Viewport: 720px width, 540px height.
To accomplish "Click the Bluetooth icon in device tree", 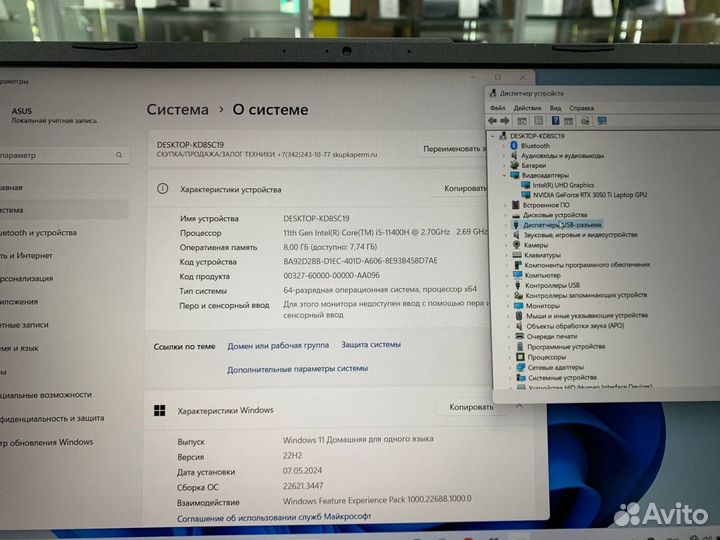I will [x=514, y=146].
